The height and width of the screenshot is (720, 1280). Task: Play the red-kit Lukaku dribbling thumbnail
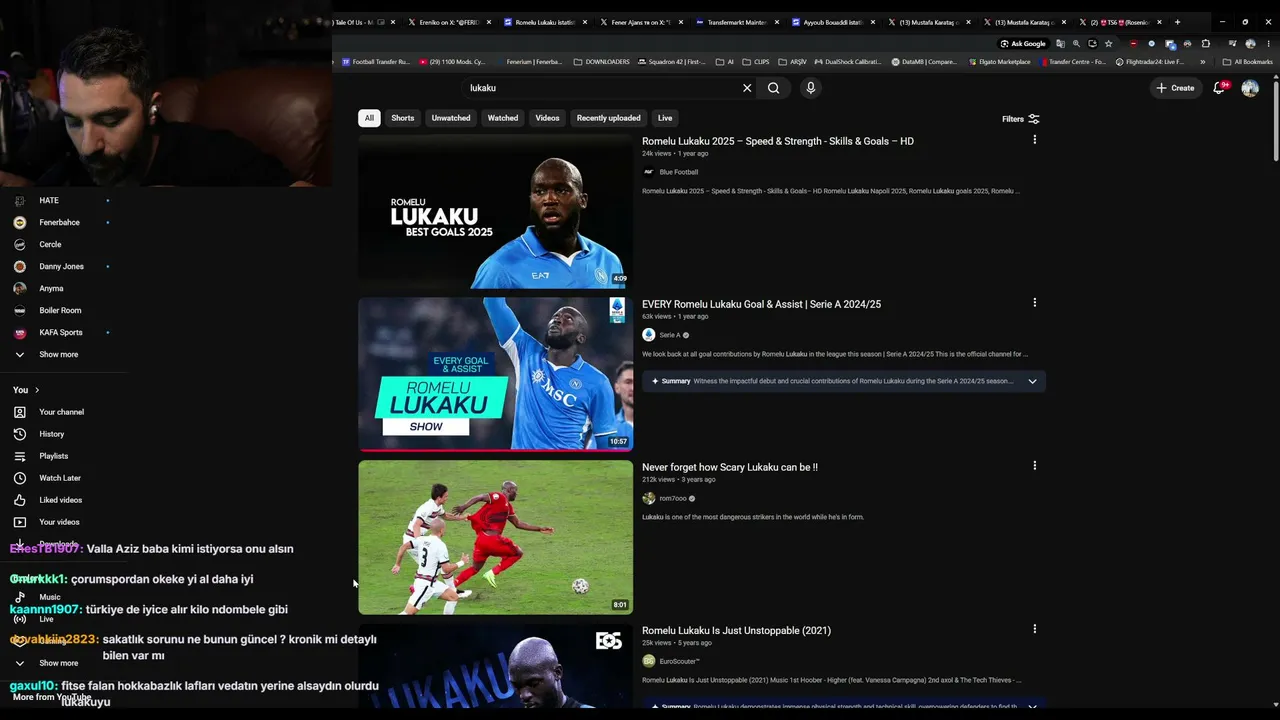[x=495, y=537]
